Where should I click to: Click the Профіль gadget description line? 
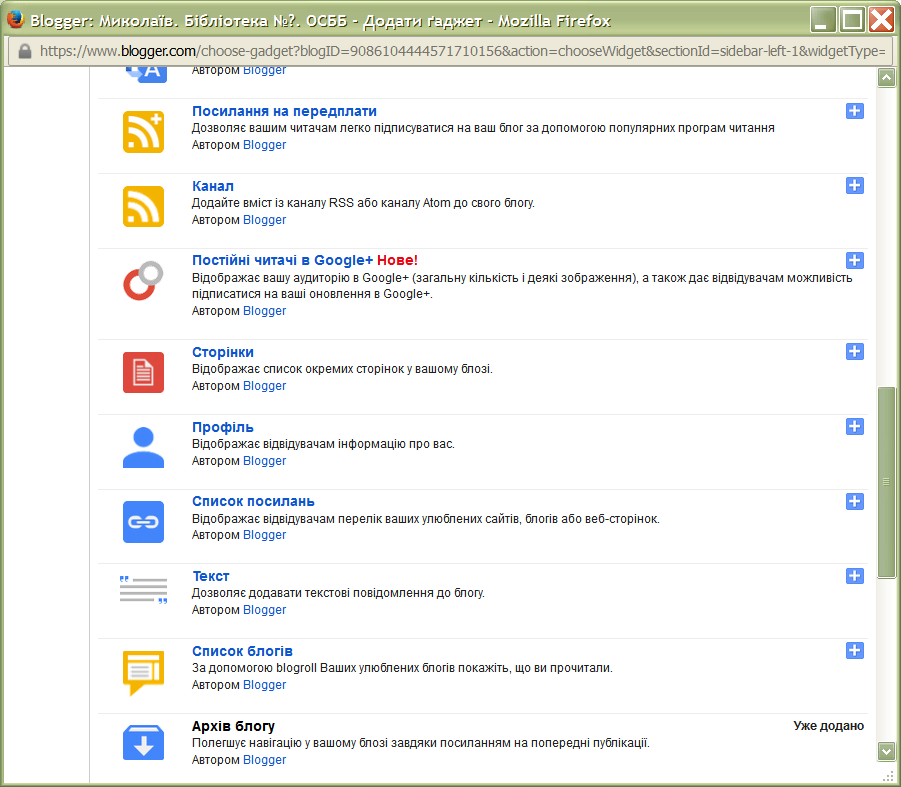click(x=323, y=444)
